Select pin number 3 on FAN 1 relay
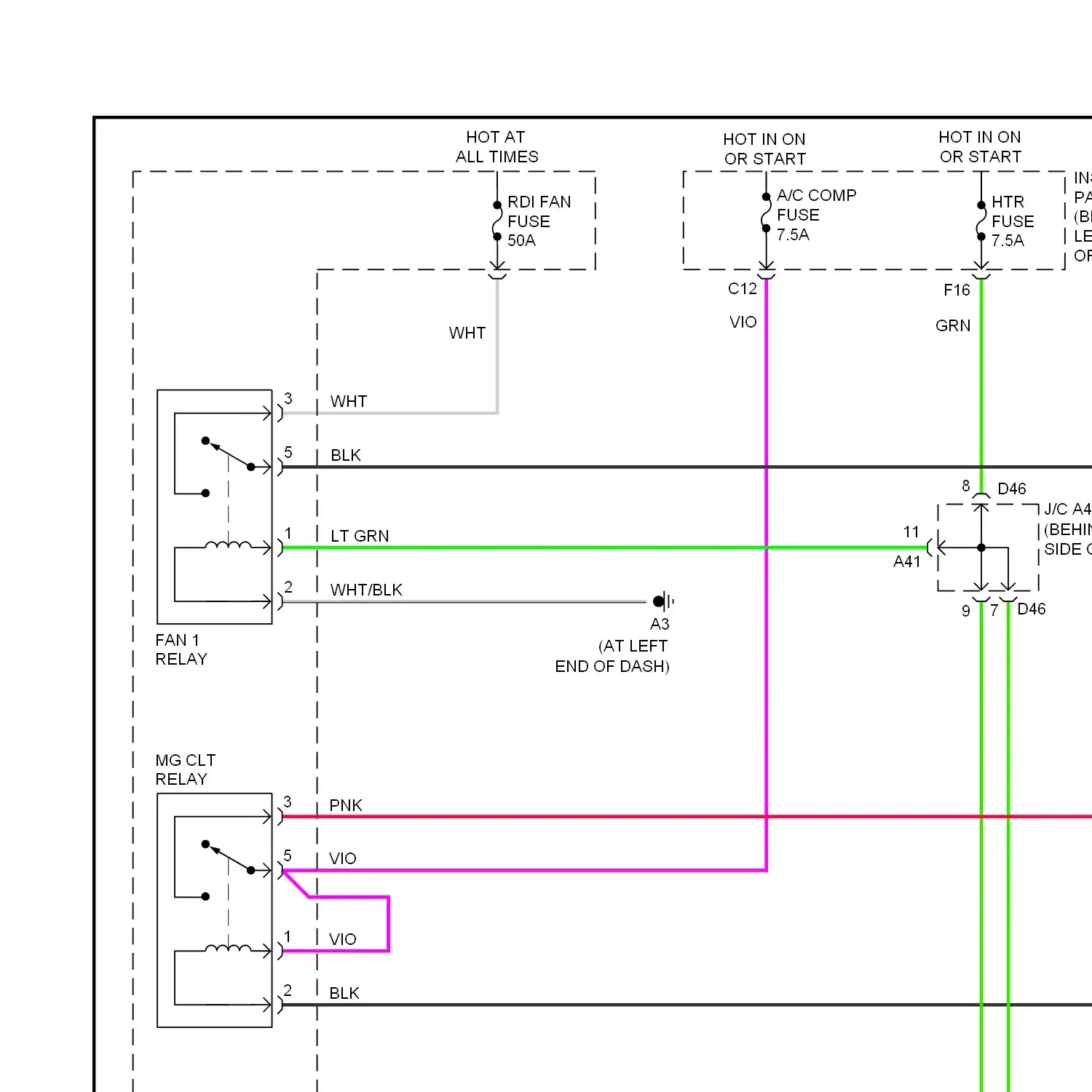 (x=288, y=399)
